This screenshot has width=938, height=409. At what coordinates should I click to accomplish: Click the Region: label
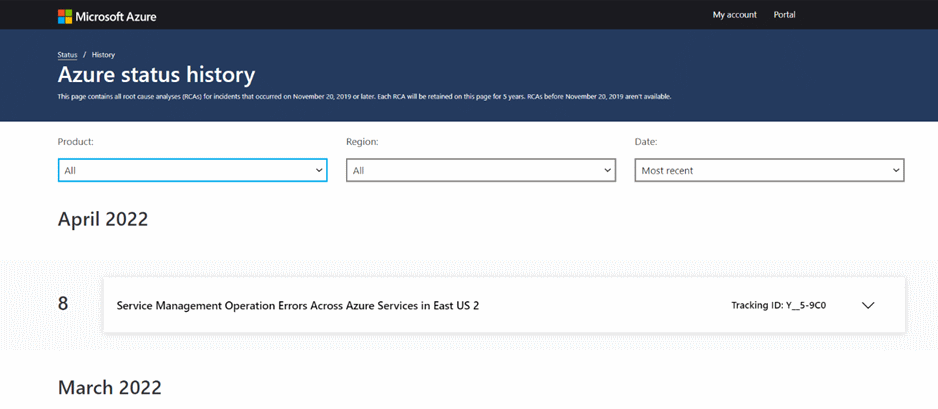coord(361,142)
